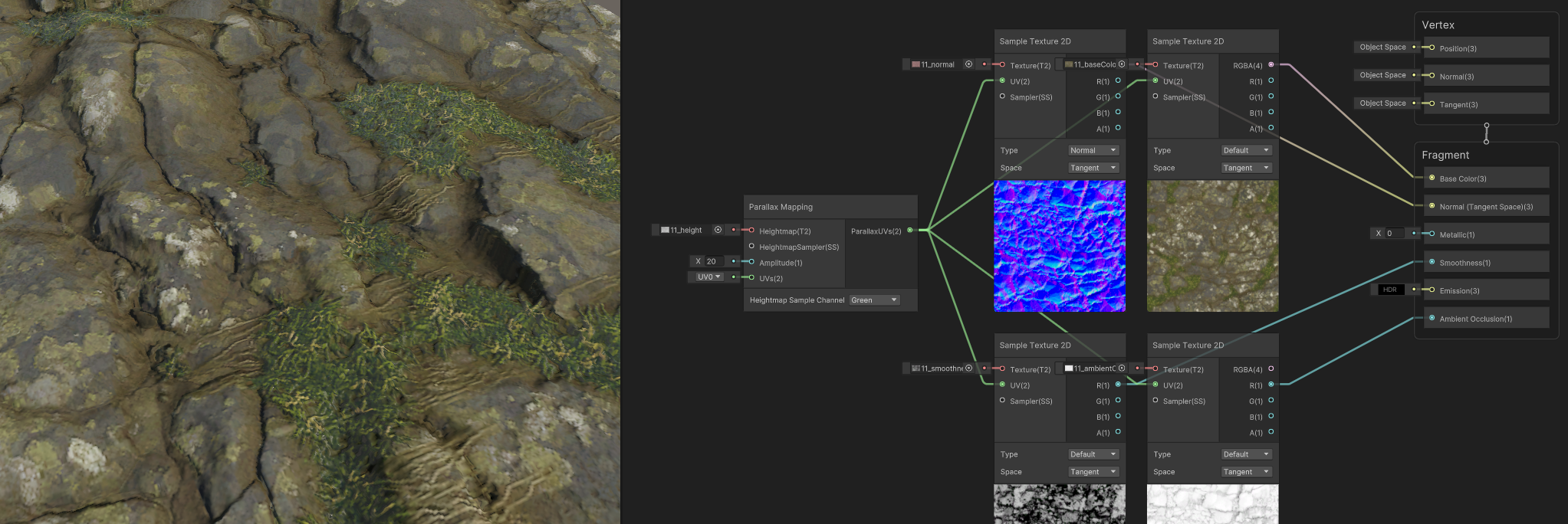The width and height of the screenshot is (1568, 524).
Task: Select the smoothness texture preview thumbnail
Action: [1060, 504]
